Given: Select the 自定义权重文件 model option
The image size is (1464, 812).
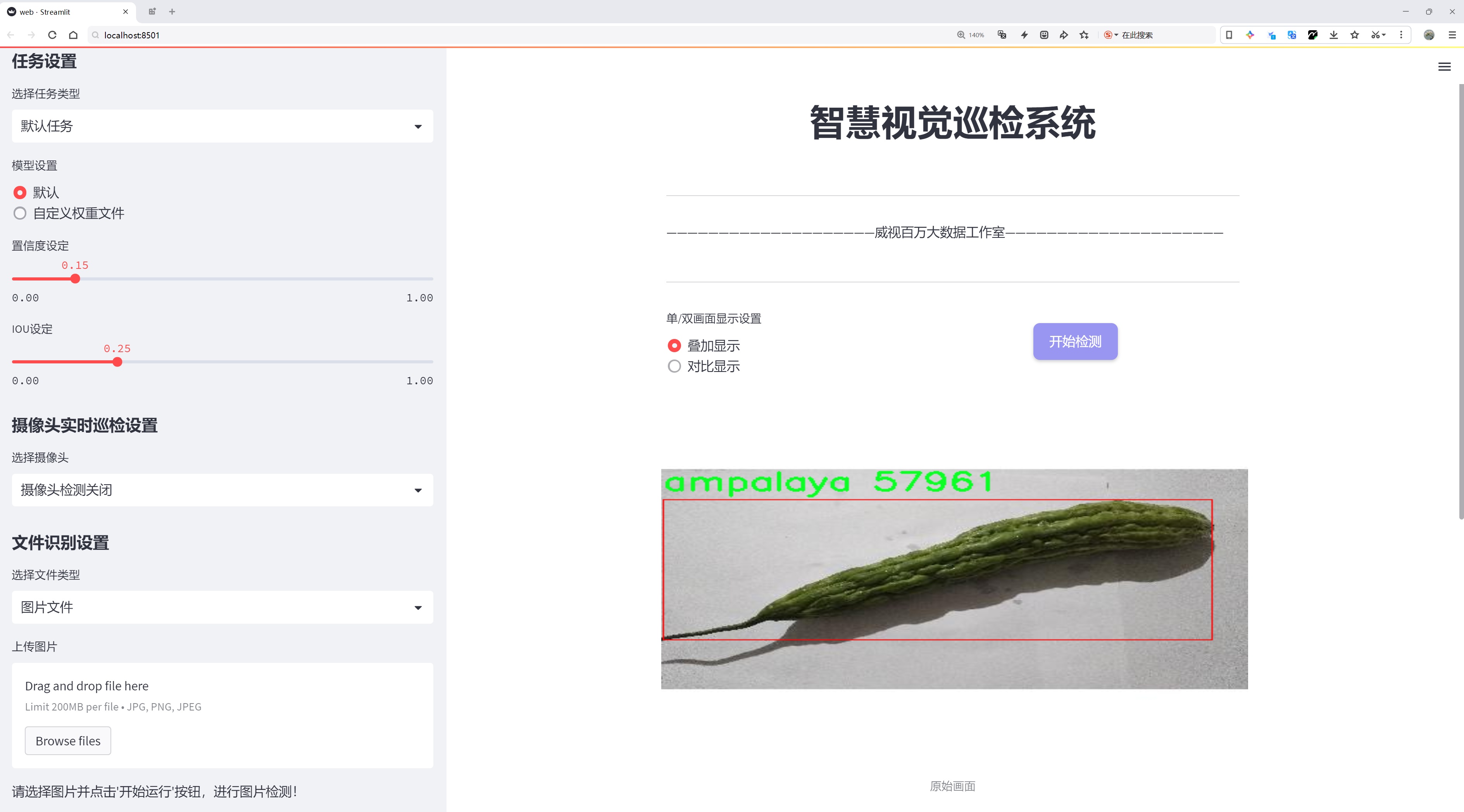Looking at the screenshot, I should point(20,213).
